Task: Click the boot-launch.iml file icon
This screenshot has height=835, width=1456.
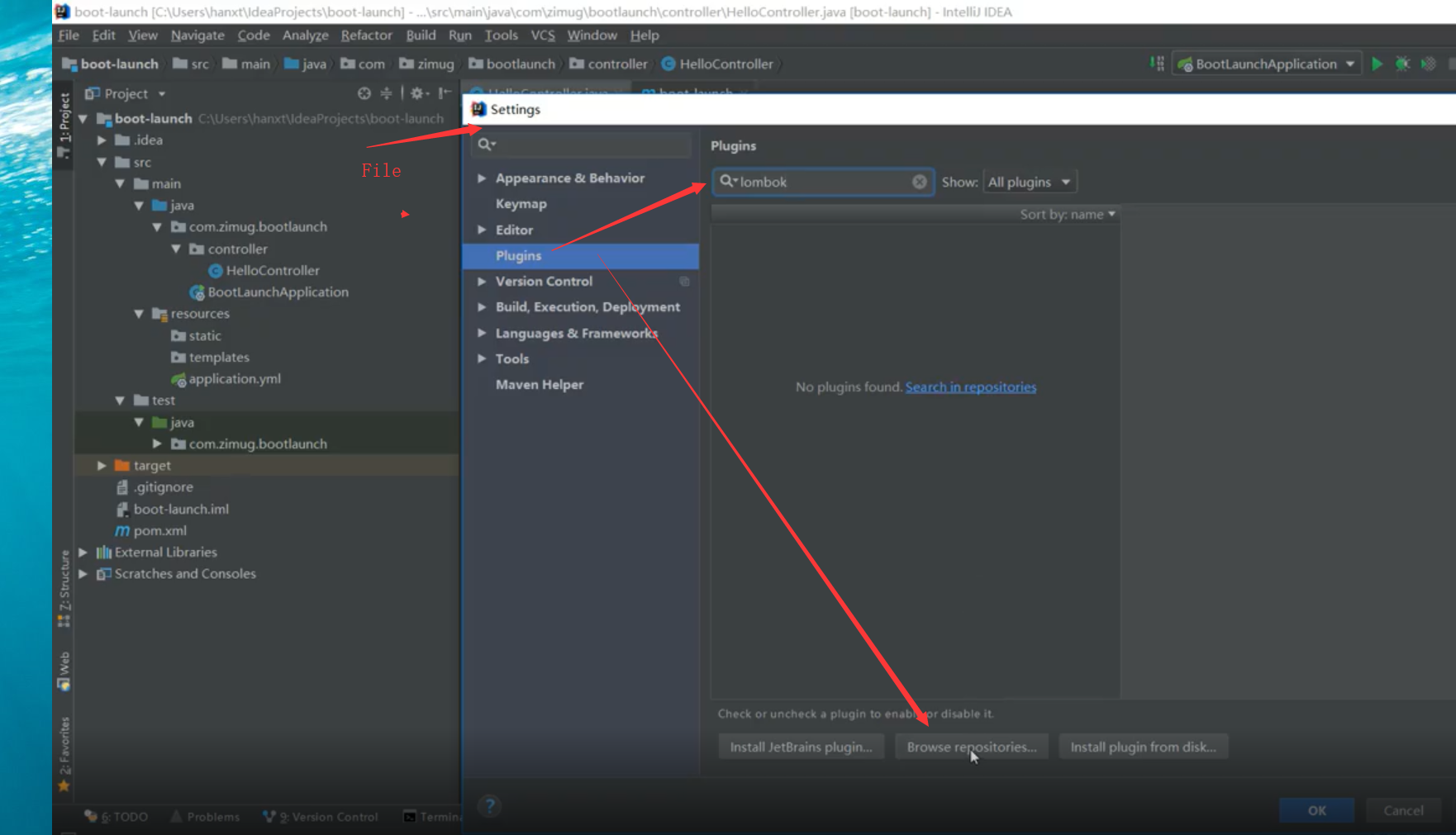Action: (x=122, y=509)
